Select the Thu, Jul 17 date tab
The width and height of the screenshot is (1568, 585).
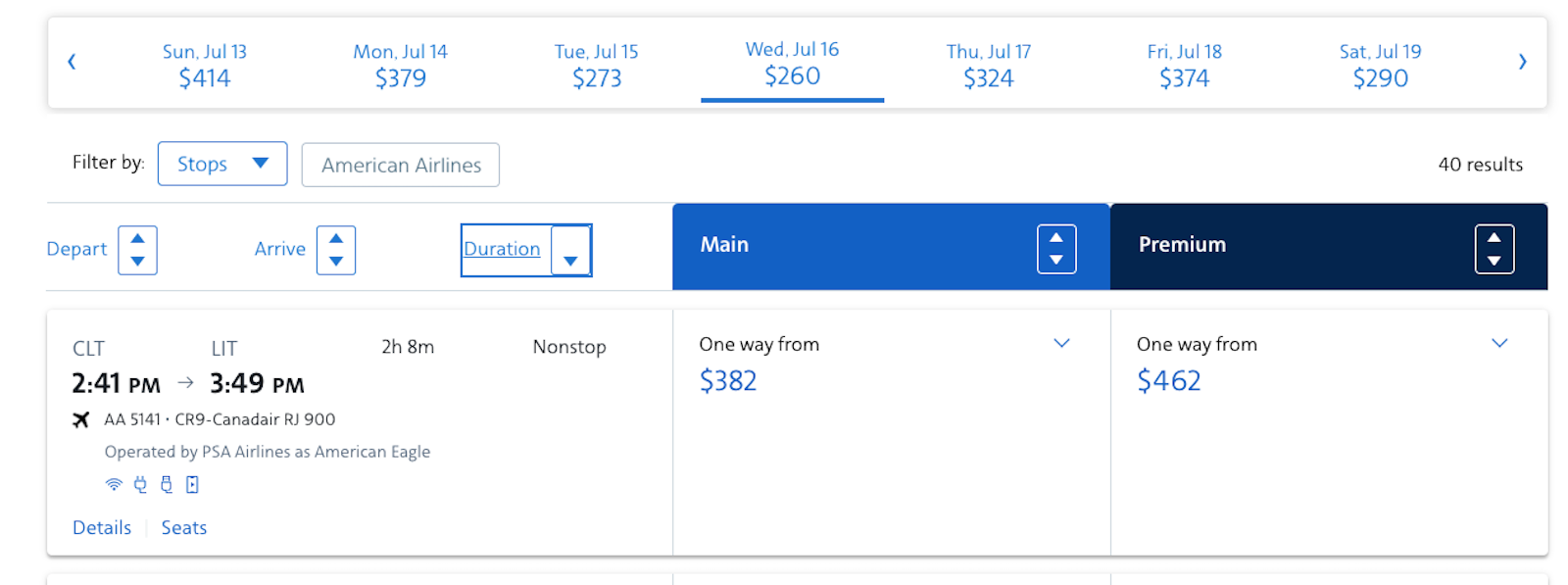click(989, 65)
